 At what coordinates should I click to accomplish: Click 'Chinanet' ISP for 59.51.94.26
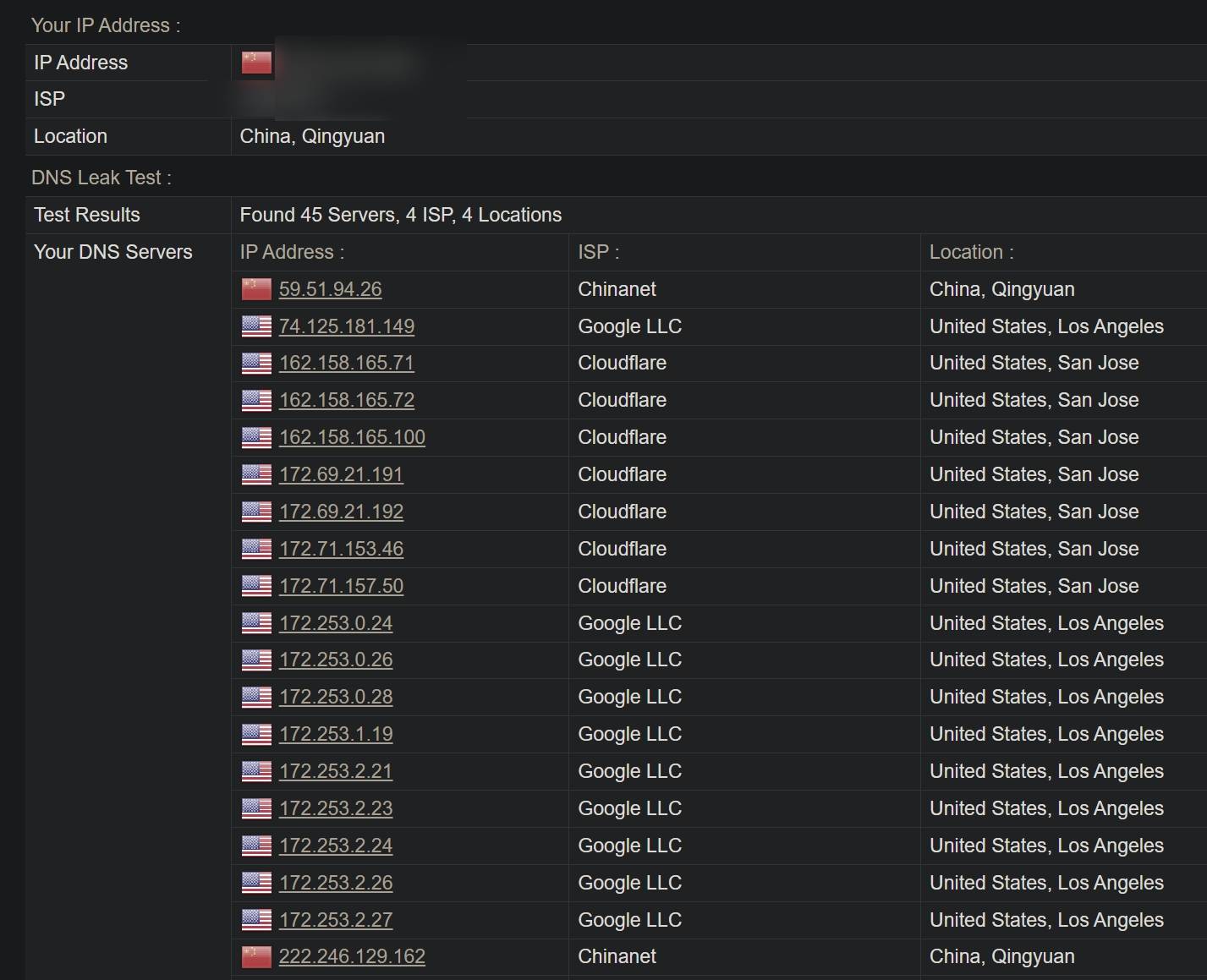tap(617, 289)
